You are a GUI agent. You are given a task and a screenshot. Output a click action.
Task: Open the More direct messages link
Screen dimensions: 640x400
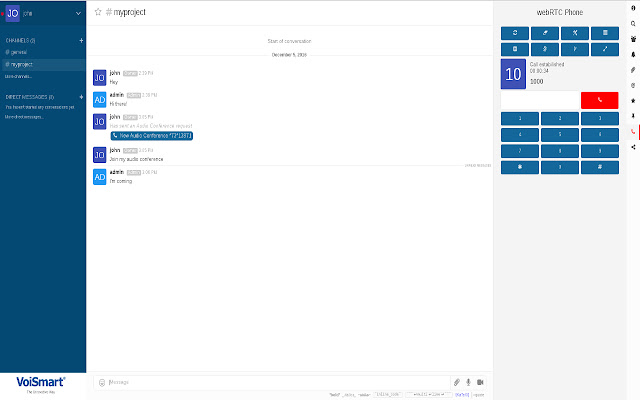24,117
